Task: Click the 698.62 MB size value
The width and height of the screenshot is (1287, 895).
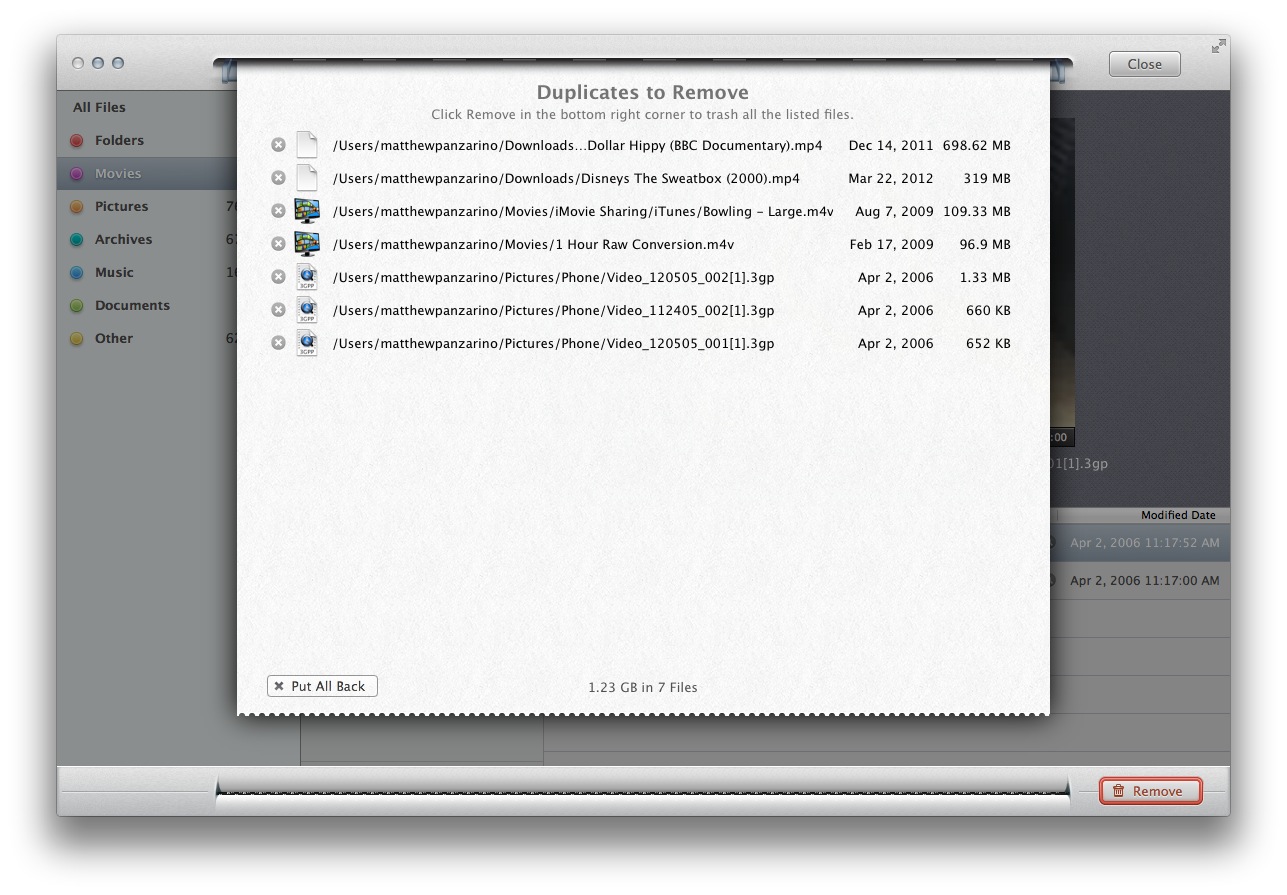Action: (x=976, y=145)
